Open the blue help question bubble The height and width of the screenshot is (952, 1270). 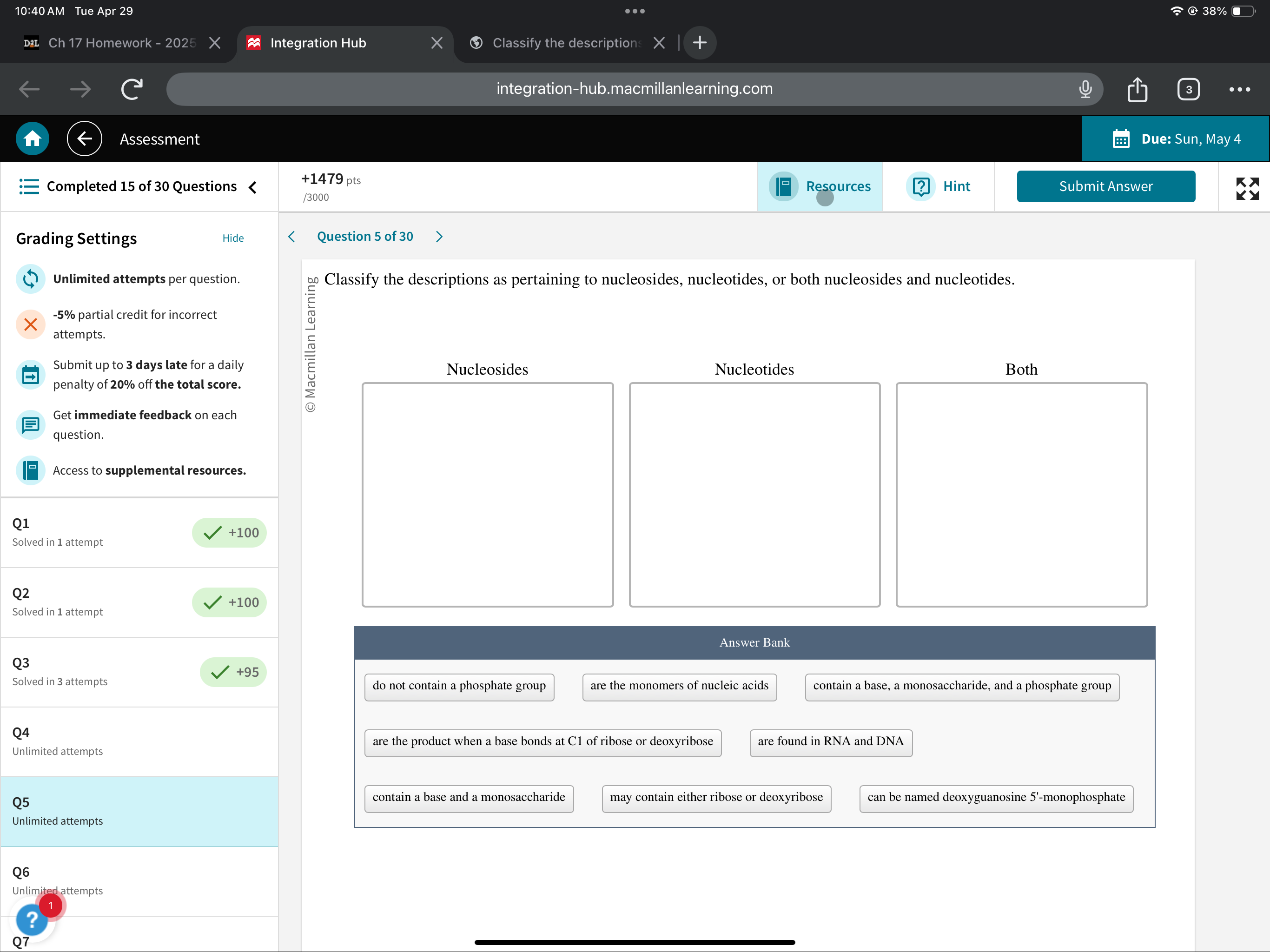point(32,920)
